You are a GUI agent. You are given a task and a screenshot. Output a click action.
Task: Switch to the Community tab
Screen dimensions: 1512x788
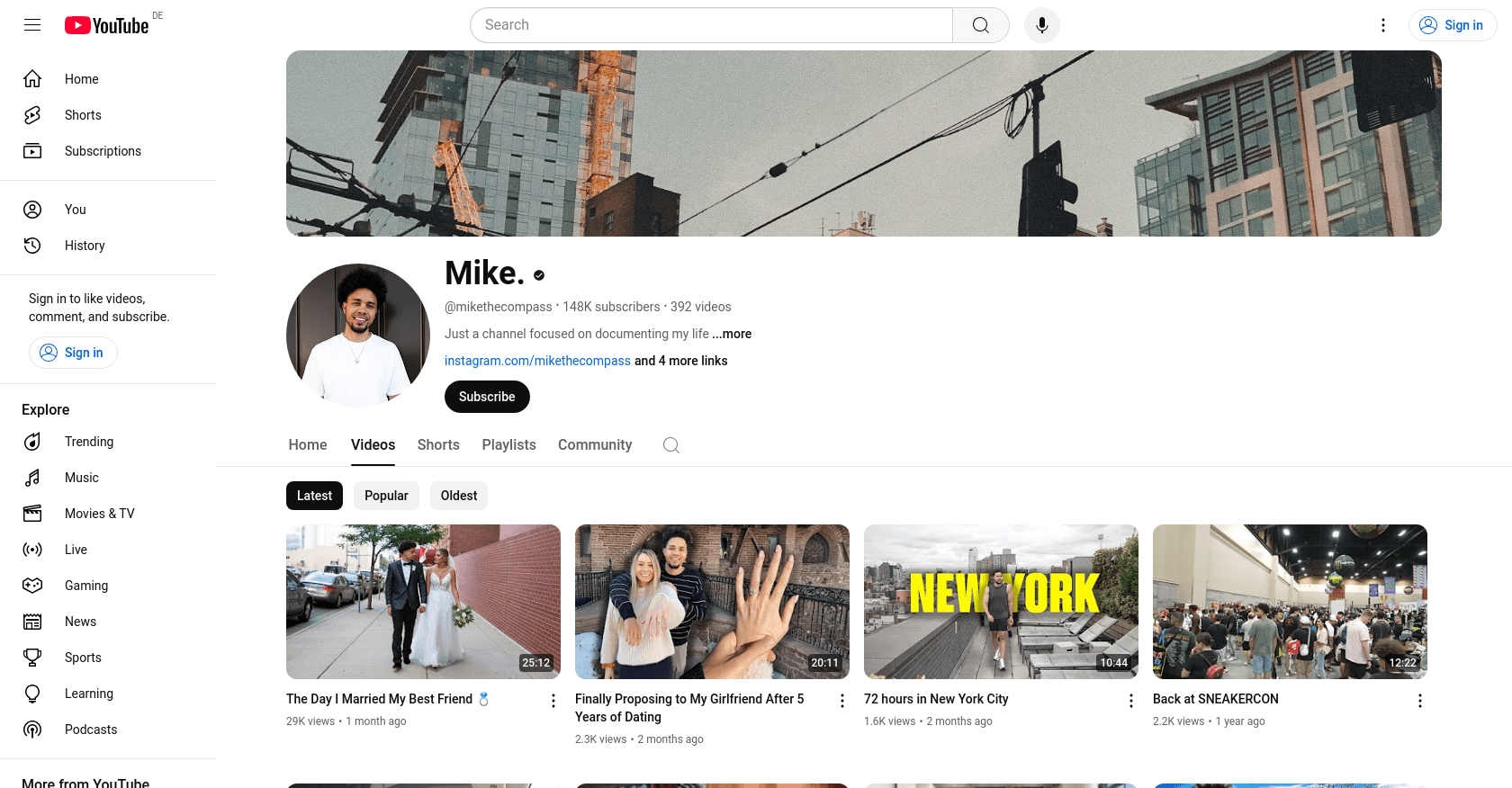(594, 445)
